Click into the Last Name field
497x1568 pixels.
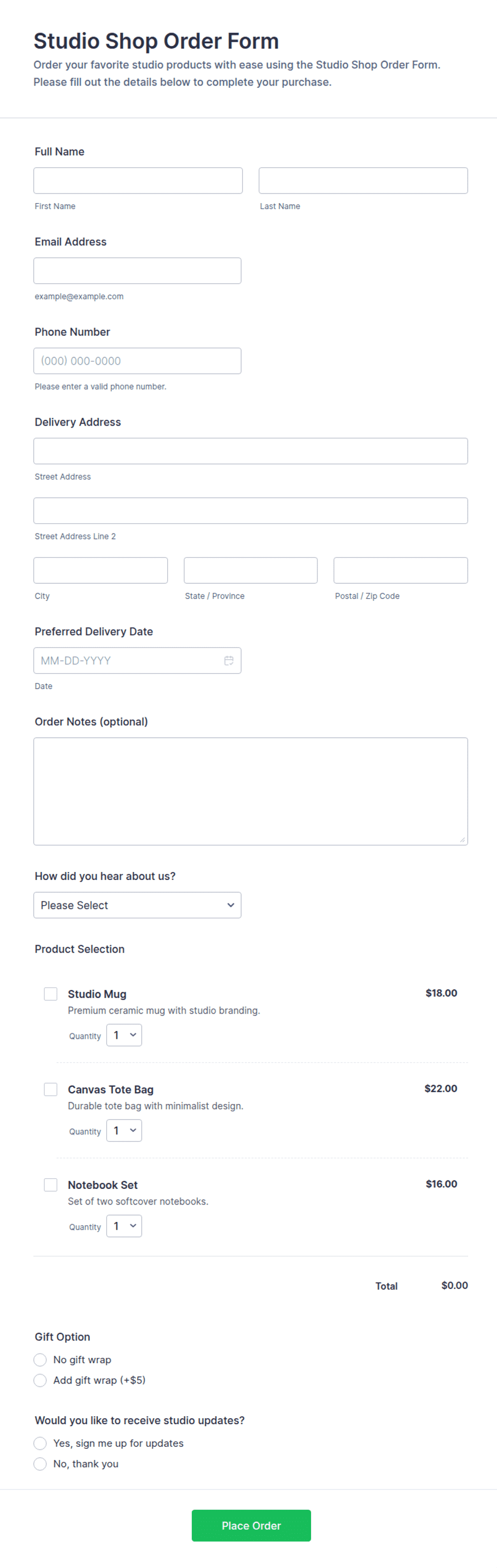click(x=363, y=181)
